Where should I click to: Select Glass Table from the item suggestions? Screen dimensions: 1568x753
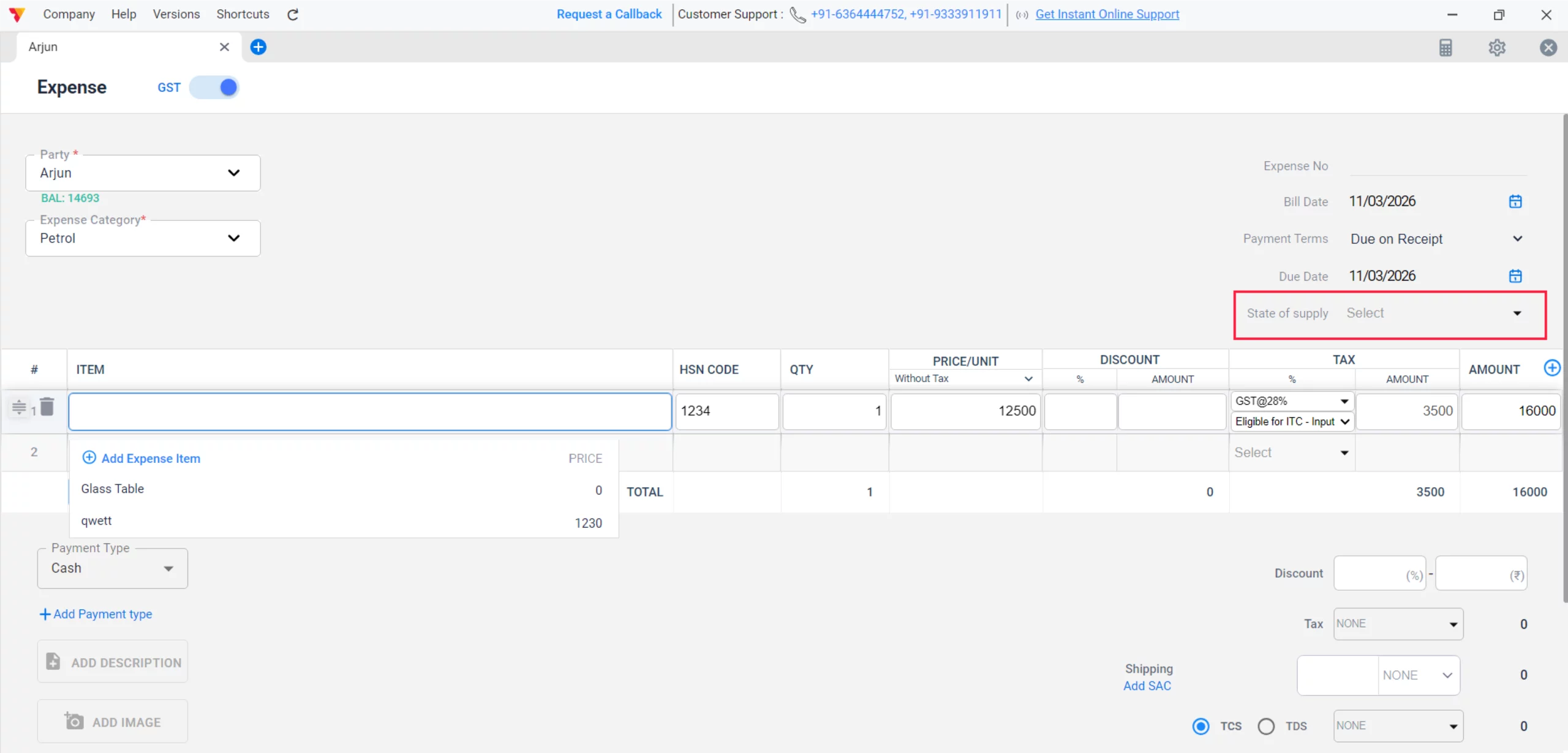[112, 488]
